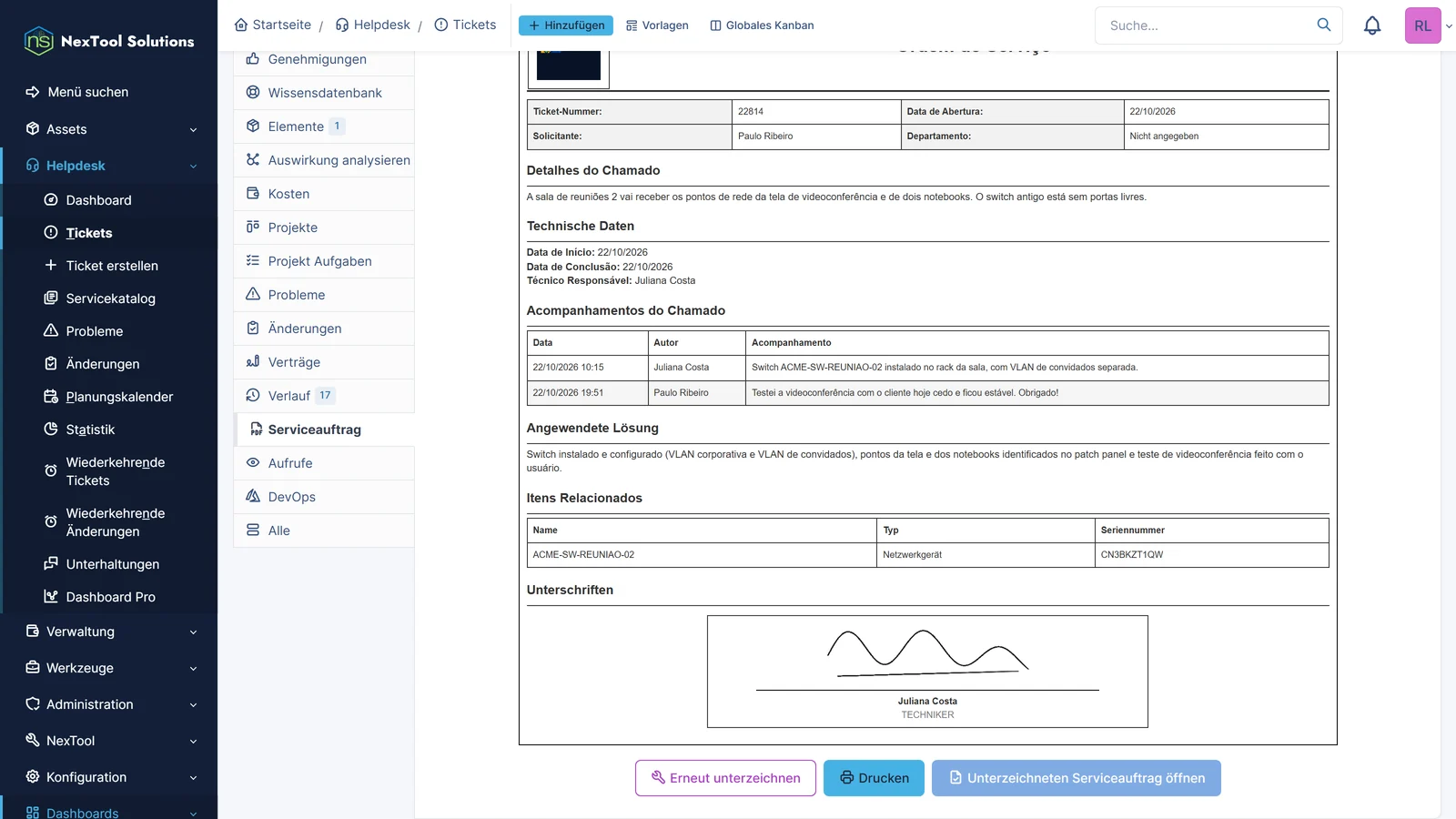Viewport: 1456px width, 819px height.
Task: Click the NexTool Solutions logo
Action: (109, 41)
